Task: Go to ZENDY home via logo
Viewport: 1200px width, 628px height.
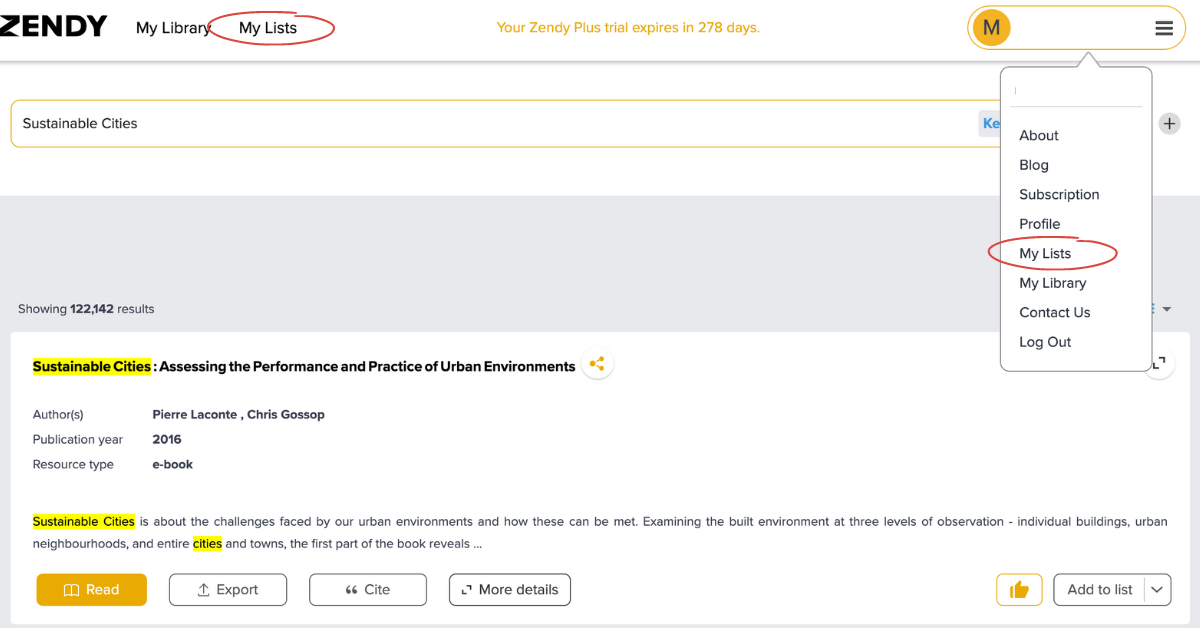Action: pos(52,27)
